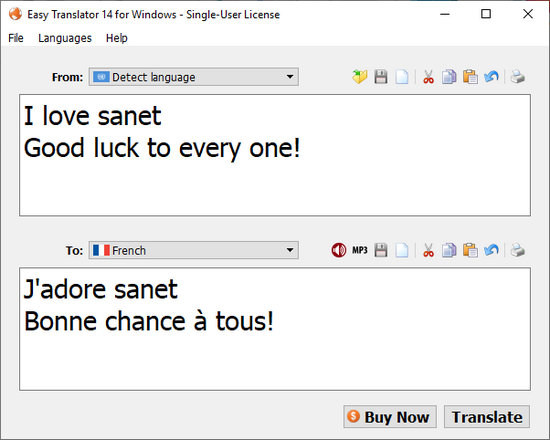Copy the translated text

point(449,250)
